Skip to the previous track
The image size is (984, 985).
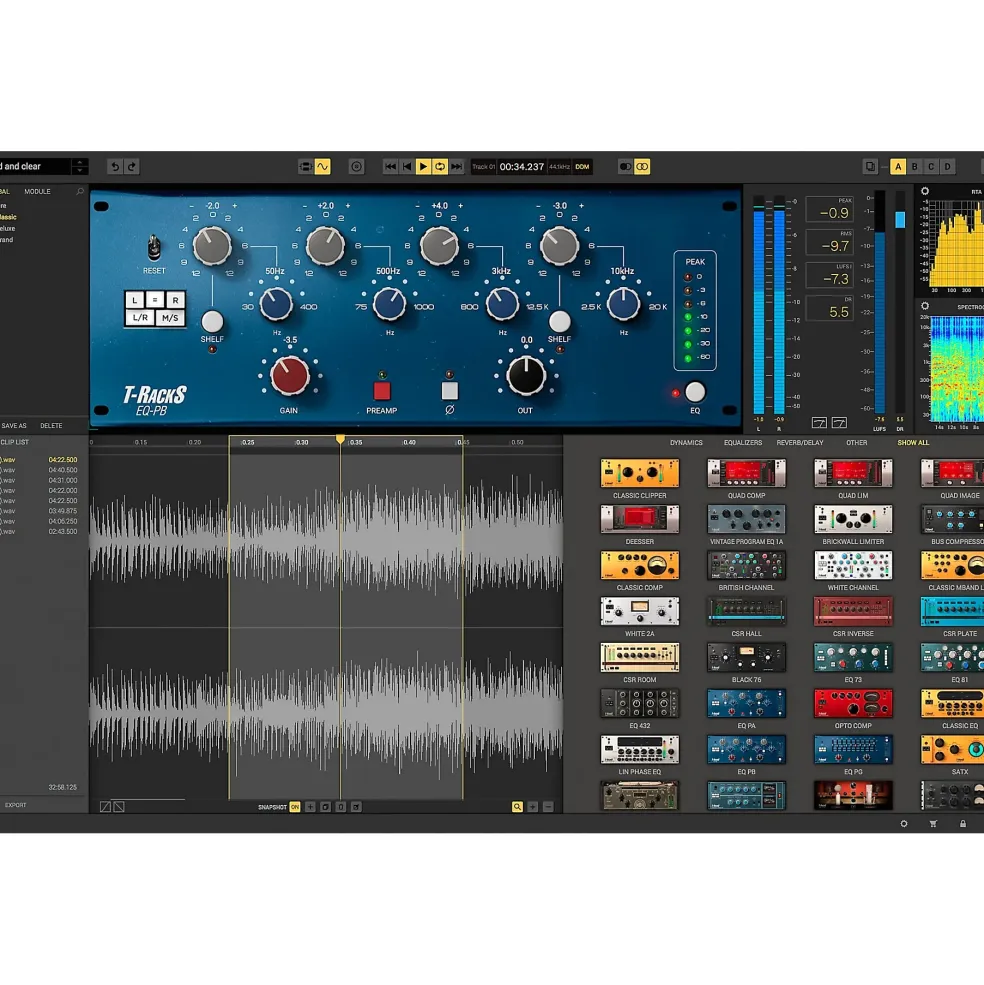point(390,166)
